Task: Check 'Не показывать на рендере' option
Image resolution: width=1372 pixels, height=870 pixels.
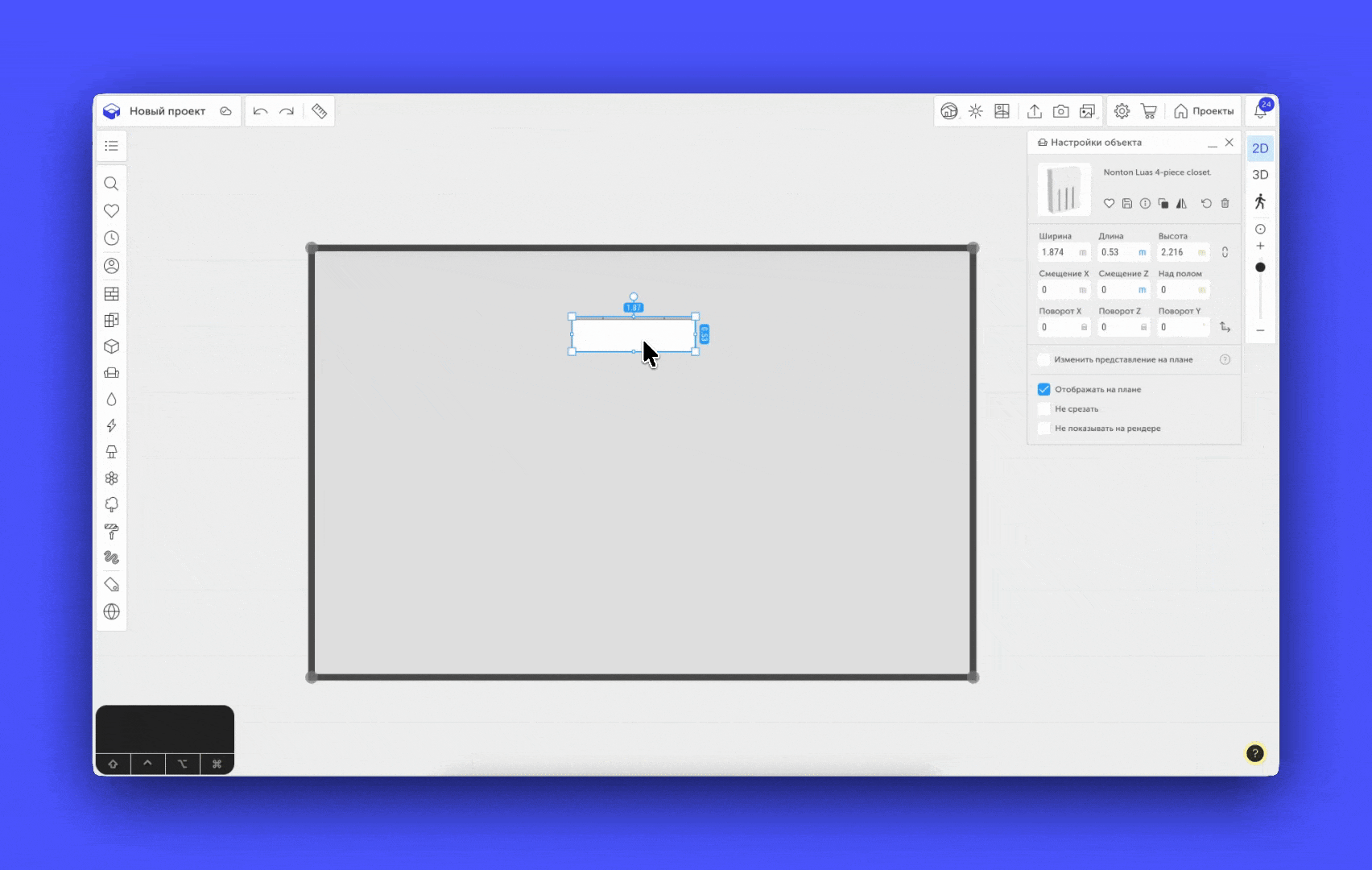Action: tap(1044, 429)
